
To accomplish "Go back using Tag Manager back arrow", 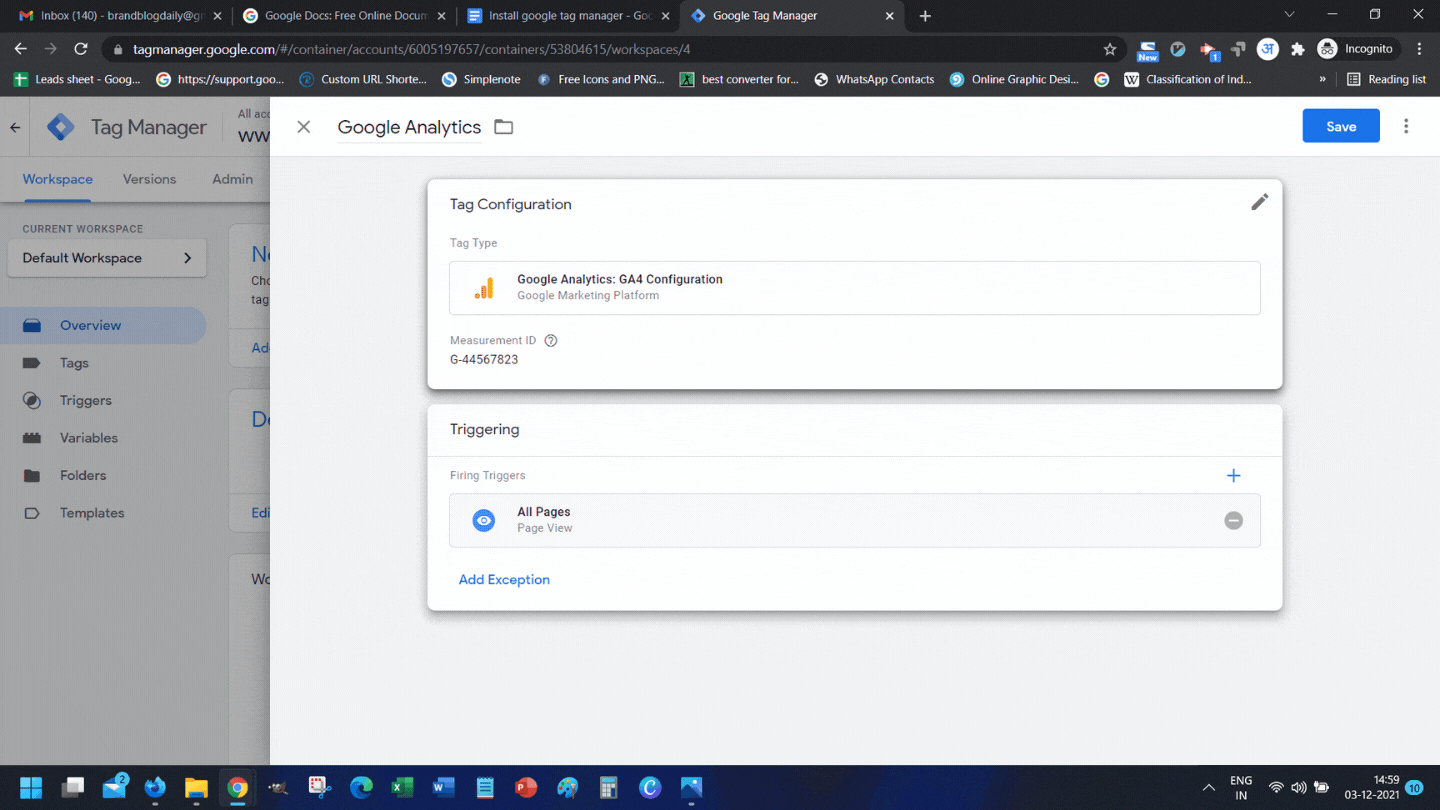I will [x=15, y=127].
